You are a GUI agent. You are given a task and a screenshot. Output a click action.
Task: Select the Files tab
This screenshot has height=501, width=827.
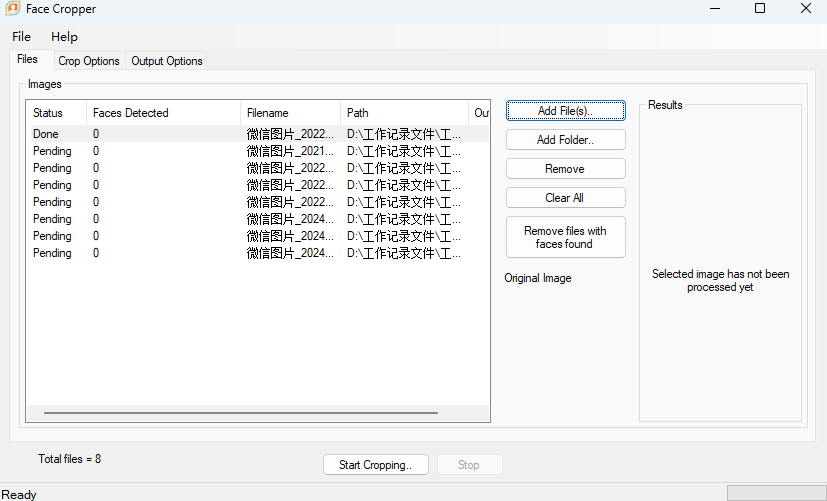click(27, 59)
